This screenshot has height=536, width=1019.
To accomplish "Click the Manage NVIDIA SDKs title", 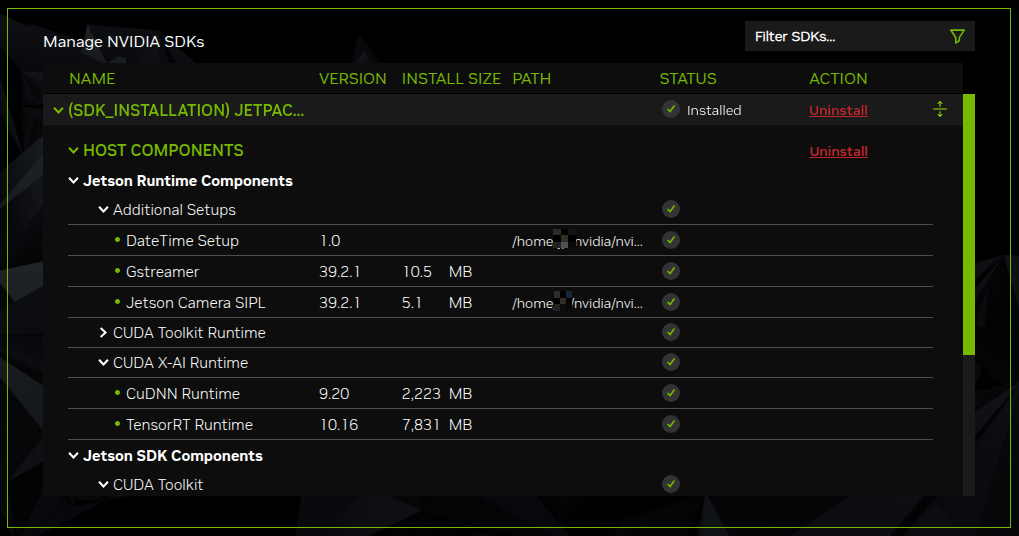I will (x=123, y=42).
